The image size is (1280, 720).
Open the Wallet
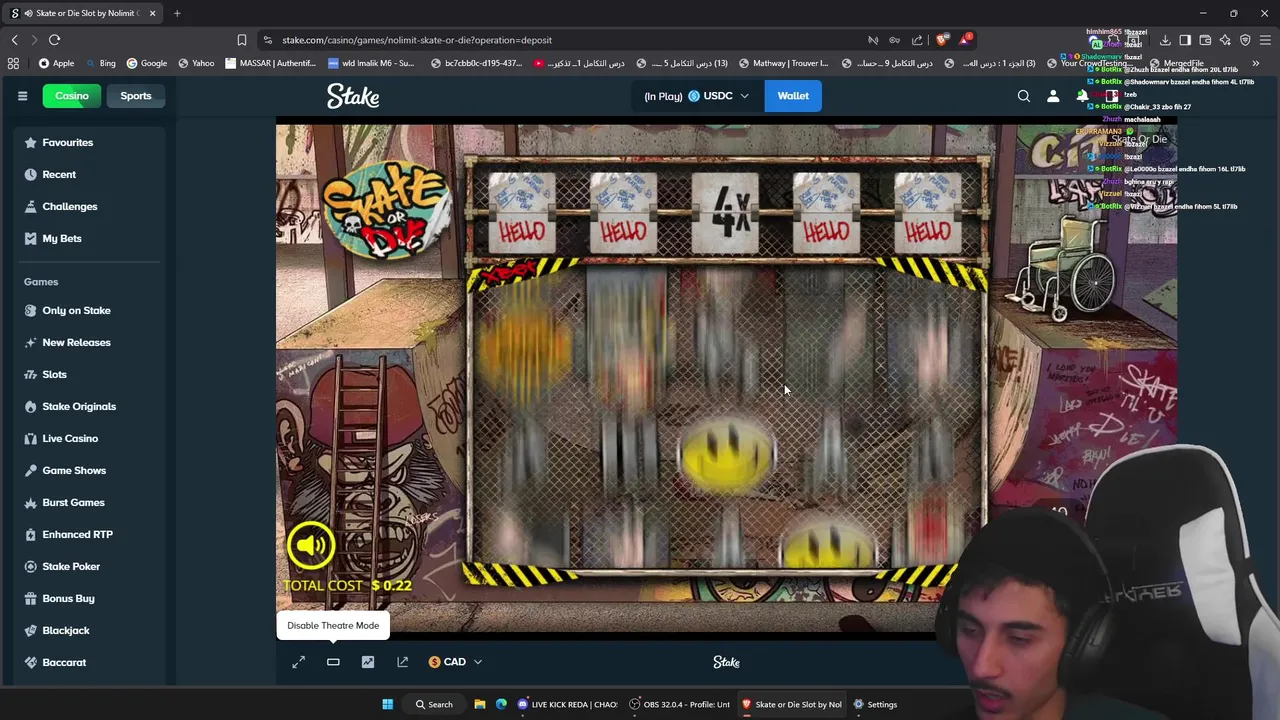[793, 96]
